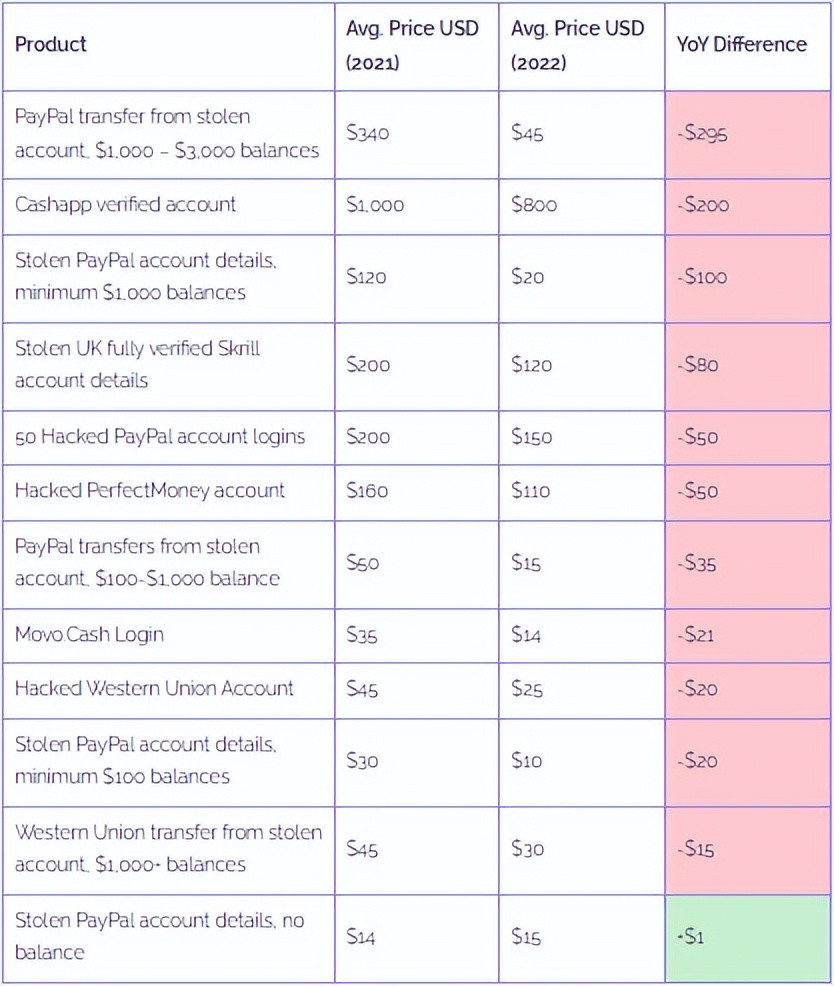Click the YoY Difference column header

click(741, 45)
